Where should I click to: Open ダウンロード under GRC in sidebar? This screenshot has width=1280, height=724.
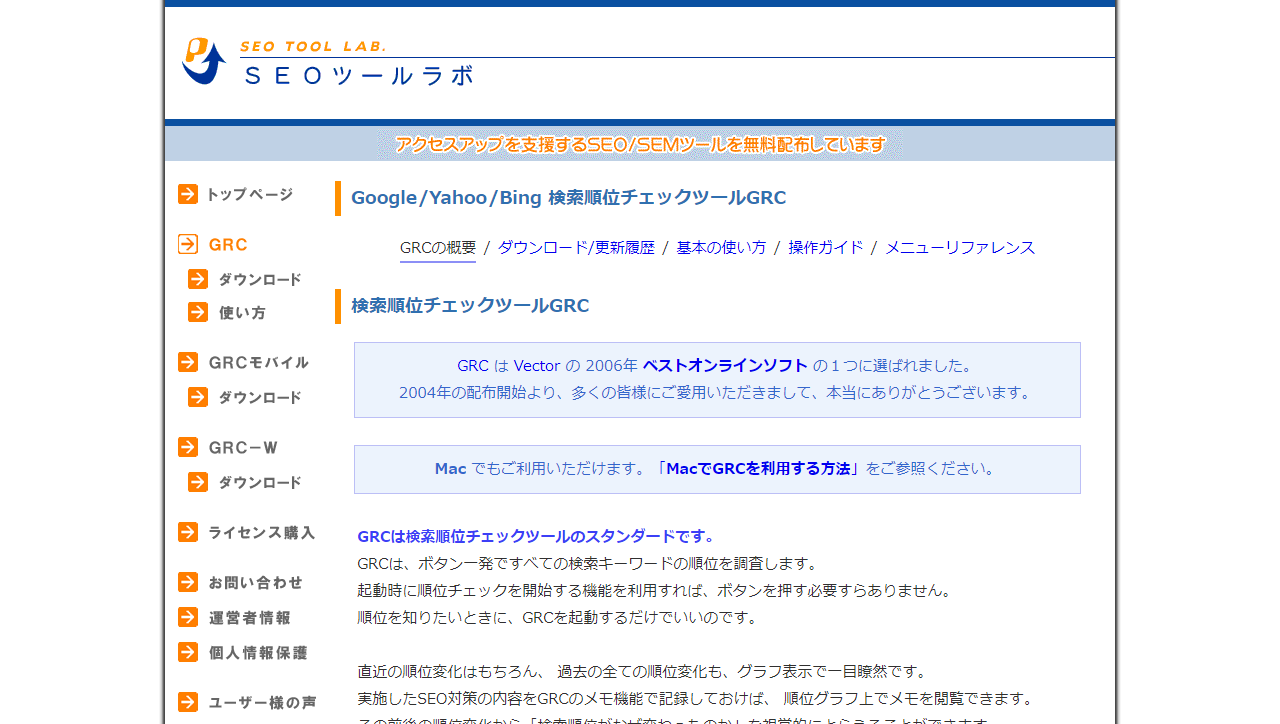(x=260, y=280)
